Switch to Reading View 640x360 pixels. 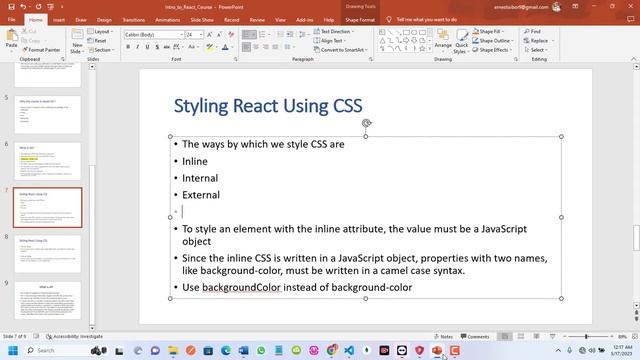point(536,336)
